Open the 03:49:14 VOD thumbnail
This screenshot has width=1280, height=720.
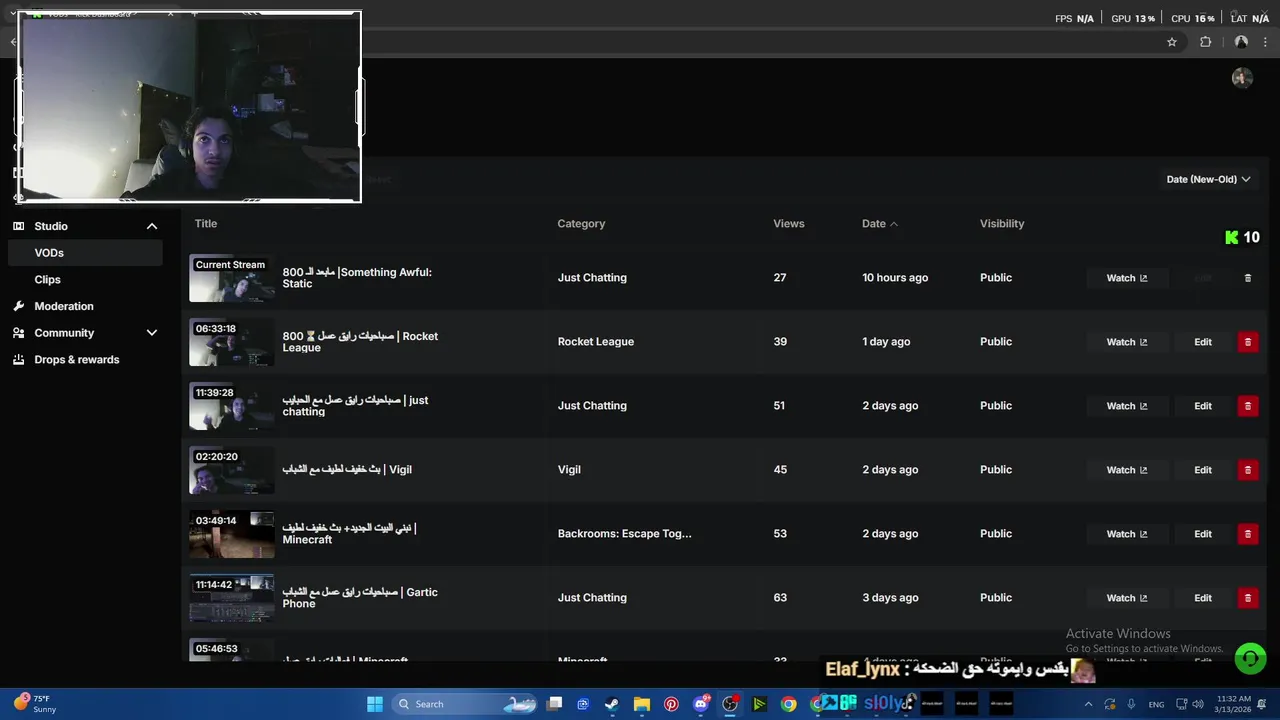tap(231, 534)
